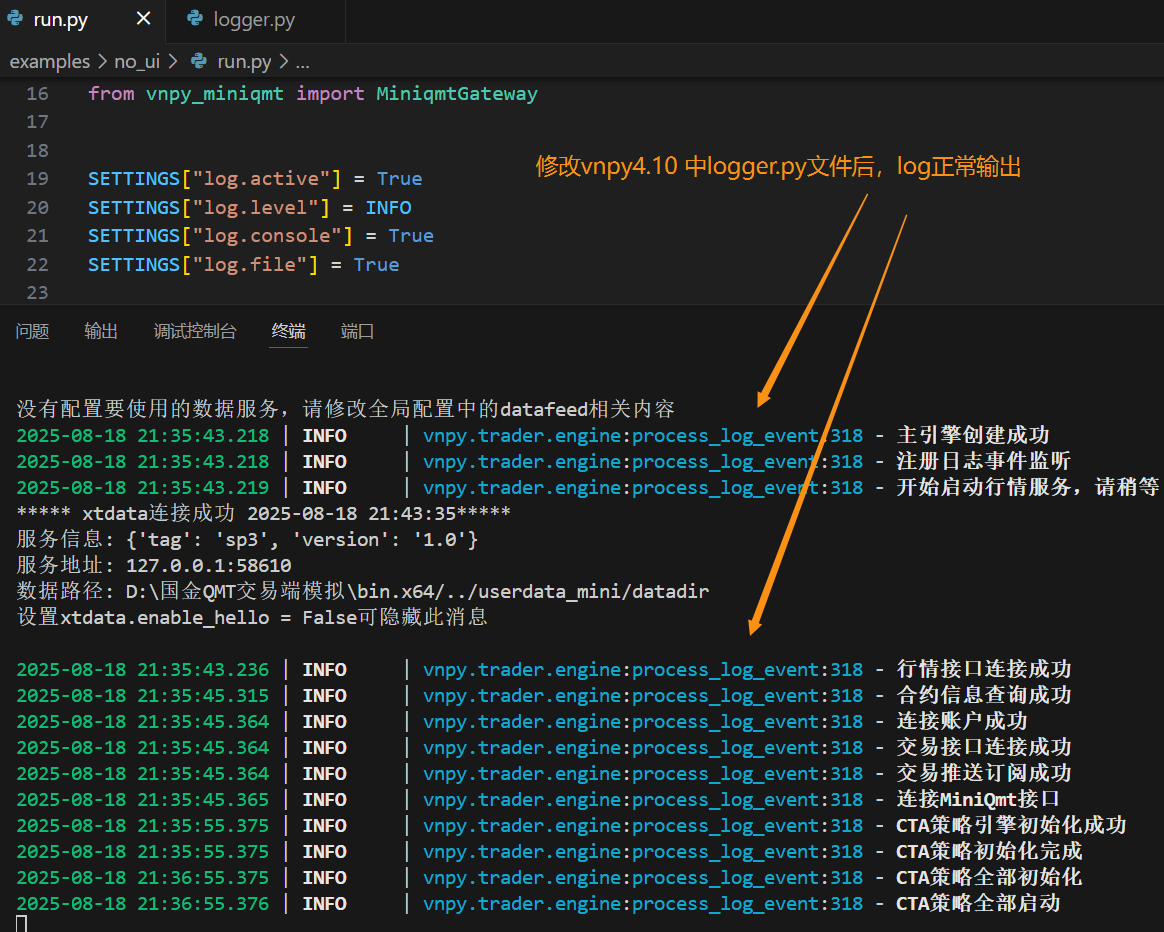Click CTA策略初始化完成 log message
Viewport: 1164px width, 932px height.
(x=989, y=851)
